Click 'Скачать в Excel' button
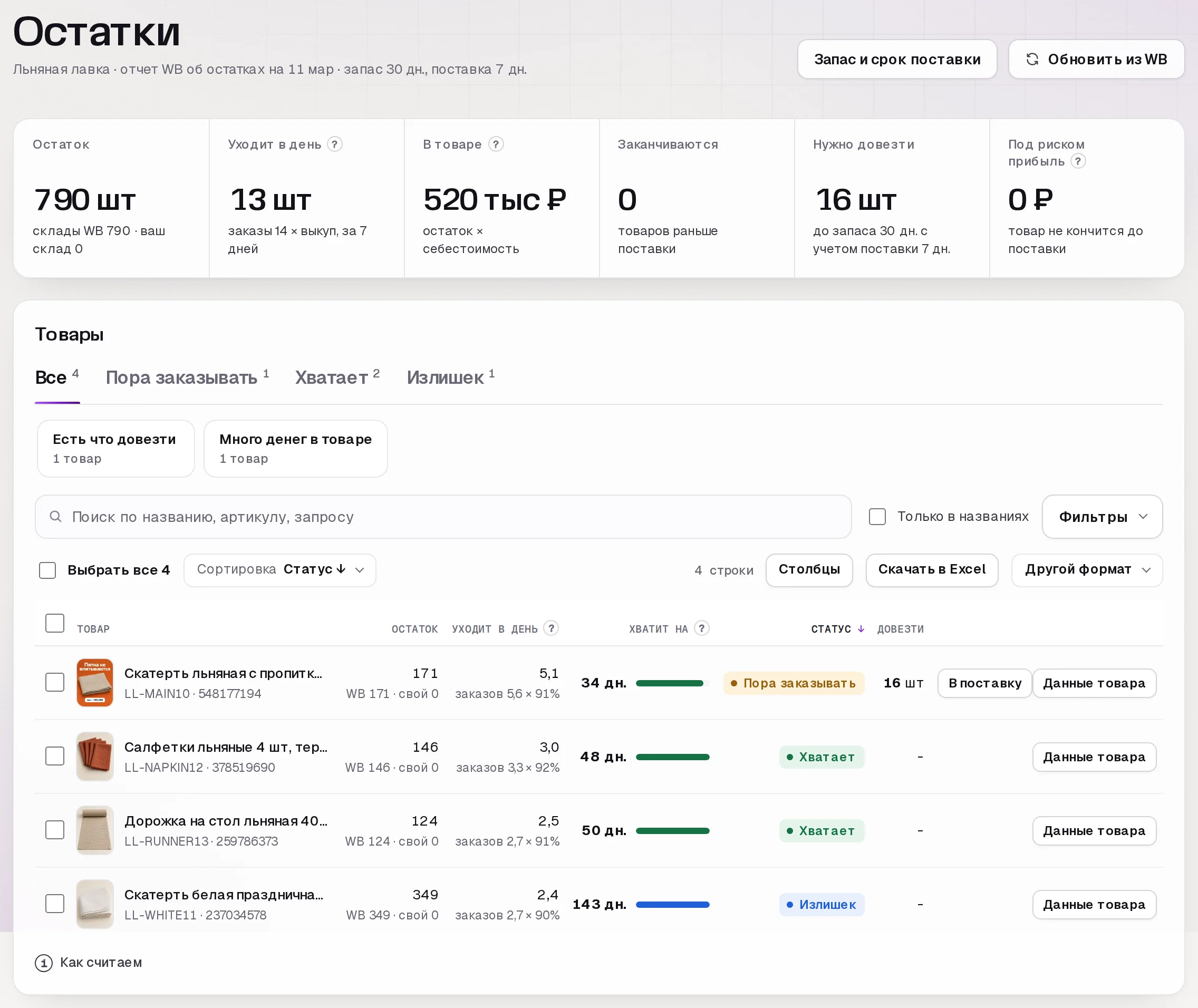1198x1008 pixels. click(x=932, y=570)
